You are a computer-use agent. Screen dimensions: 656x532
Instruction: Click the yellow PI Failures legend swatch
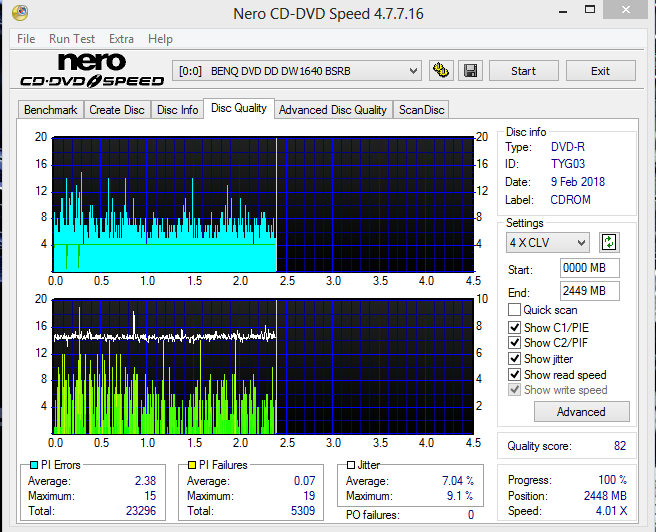[x=192, y=465]
